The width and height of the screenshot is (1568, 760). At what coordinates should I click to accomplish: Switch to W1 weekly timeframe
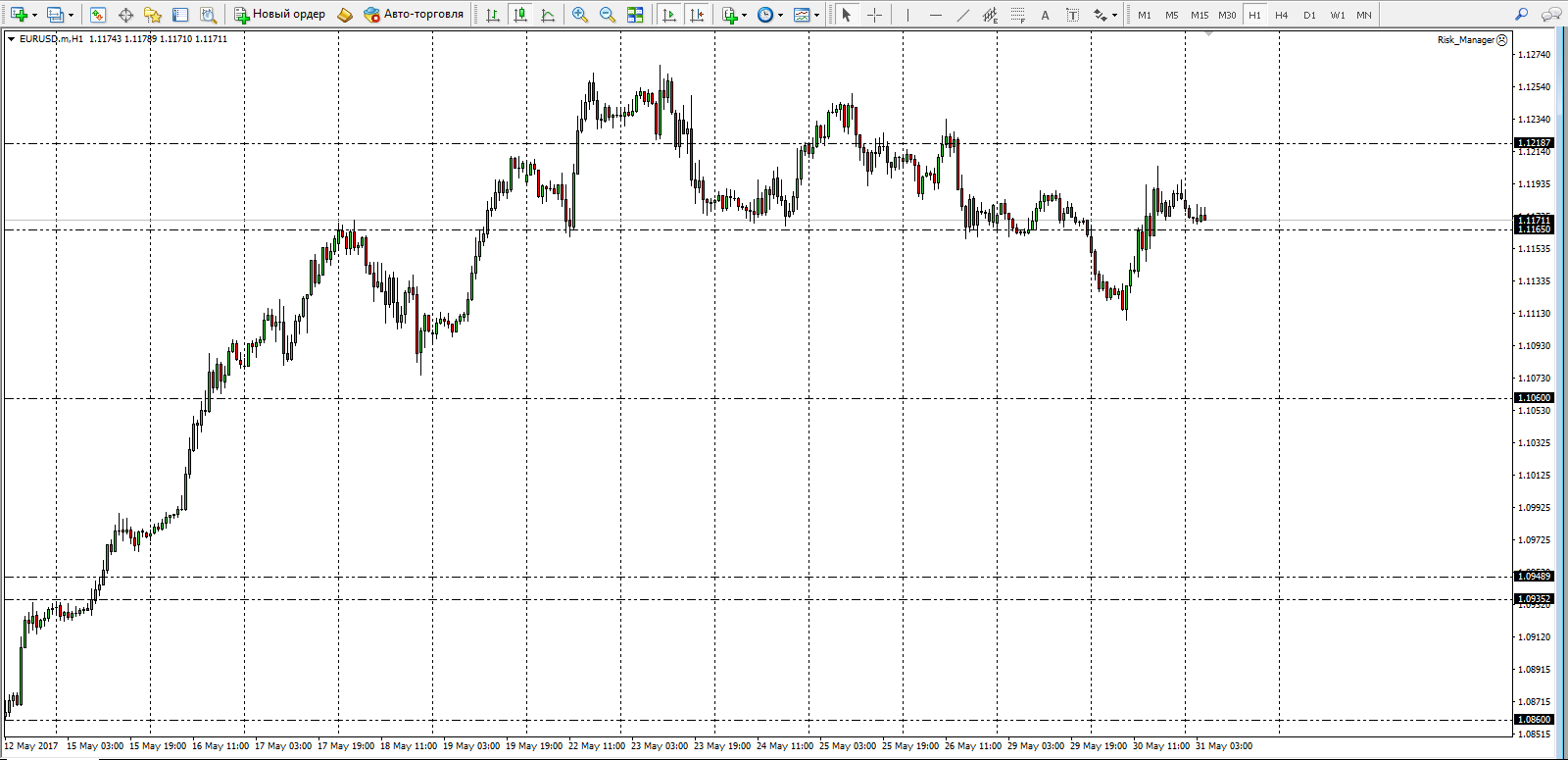[x=1338, y=15]
